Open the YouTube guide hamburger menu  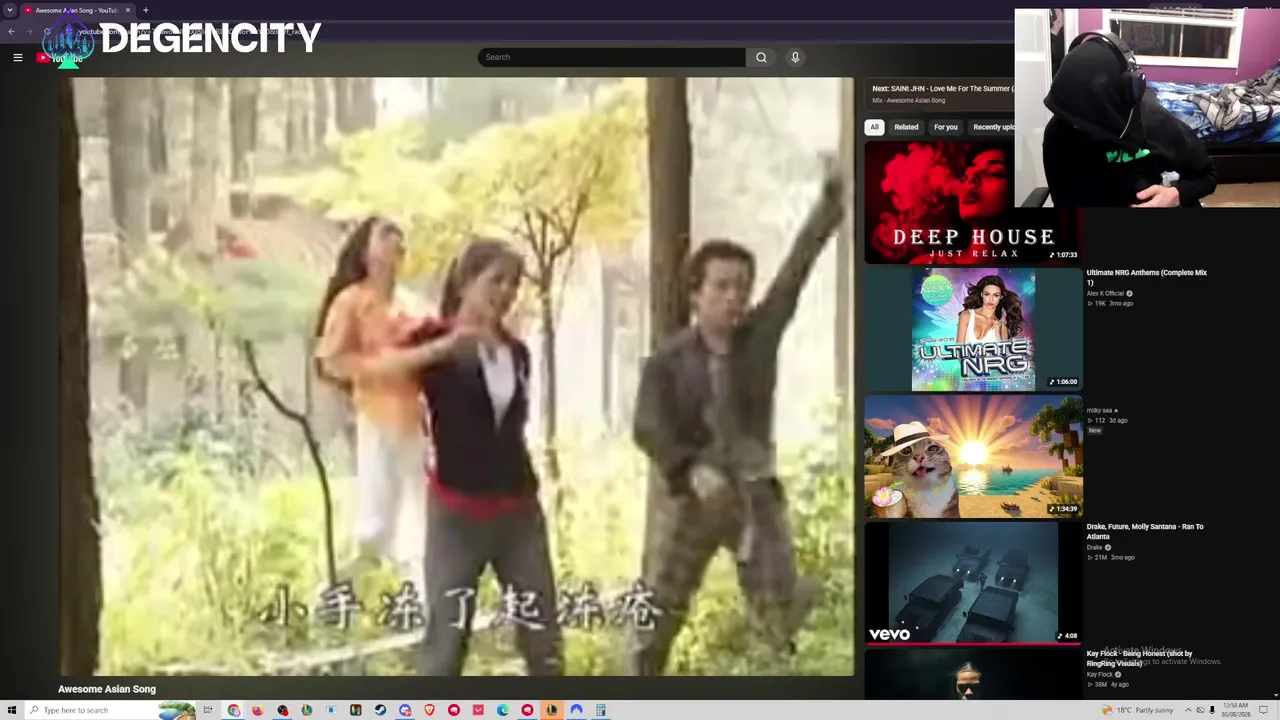[18, 57]
